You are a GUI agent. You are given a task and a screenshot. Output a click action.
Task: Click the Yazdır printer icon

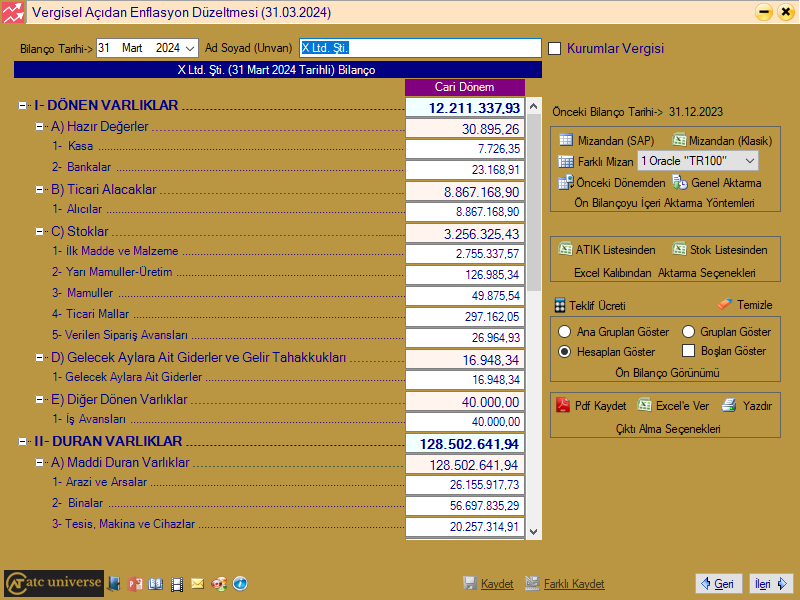tap(729, 406)
